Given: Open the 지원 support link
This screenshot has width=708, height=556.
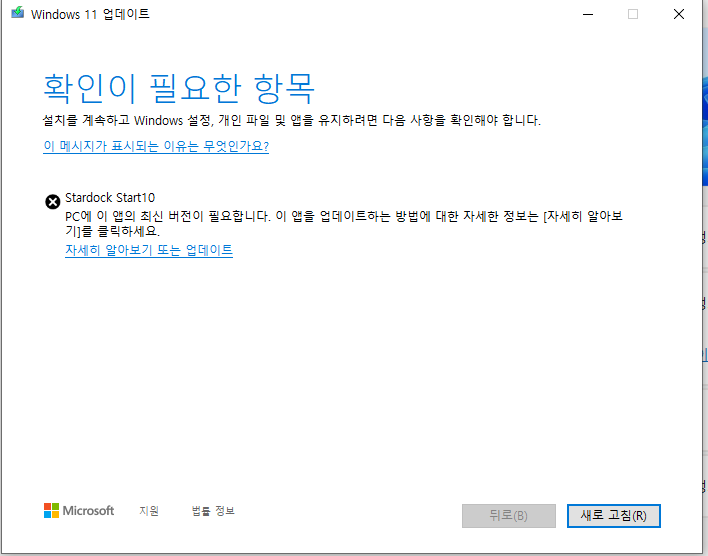Looking at the screenshot, I should pos(149,511).
